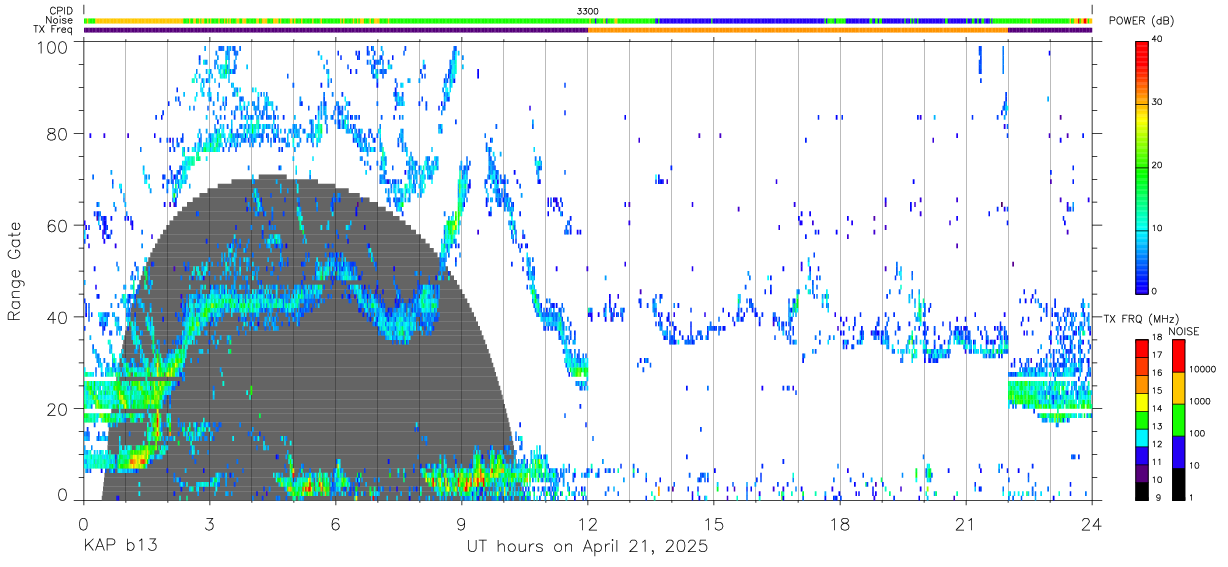Click the 30 label on POWER scale
The height and width of the screenshot is (567, 1228).
point(1158,103)
